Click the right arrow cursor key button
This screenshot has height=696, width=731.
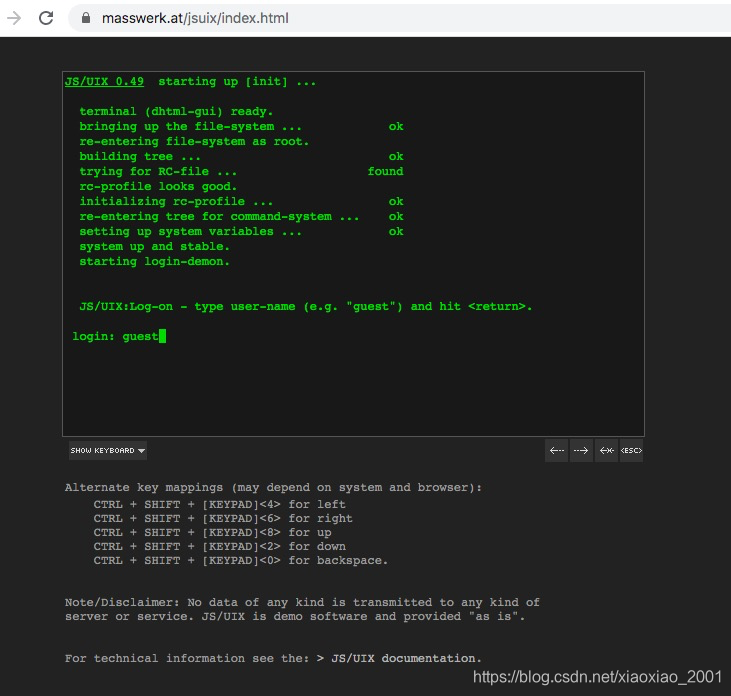click(581, 450)
